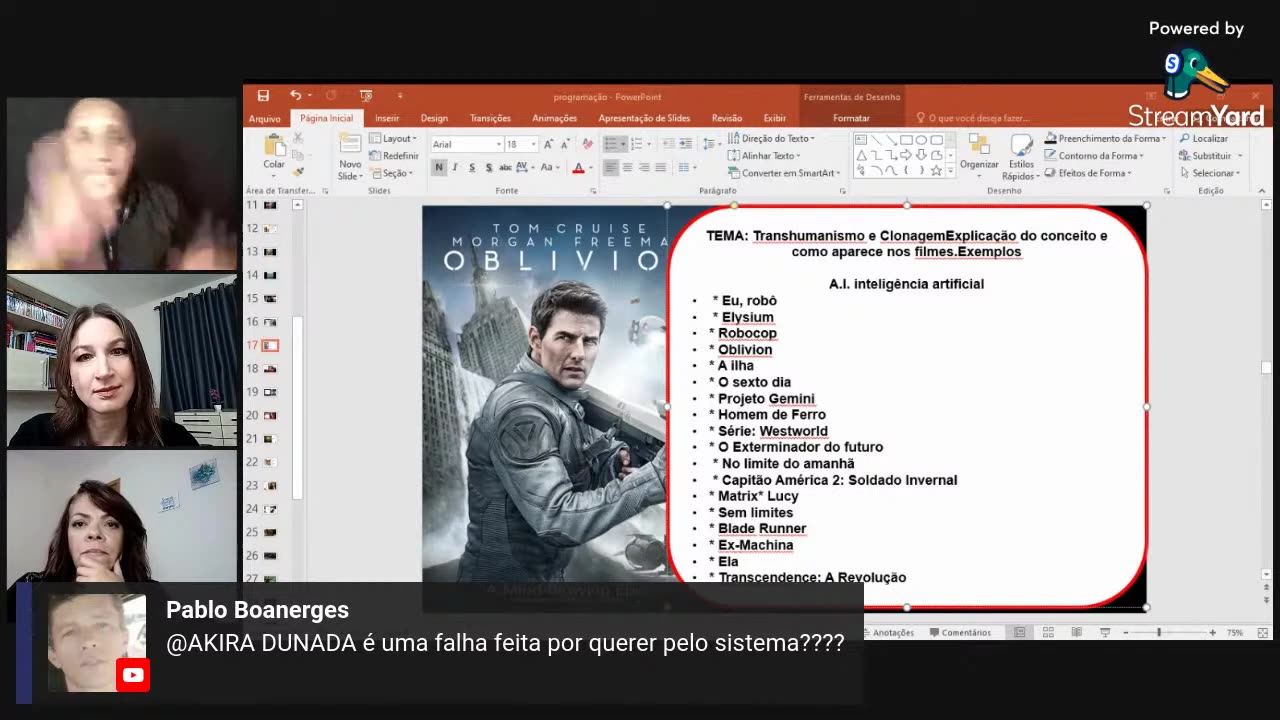The height and width of the screenshot is (720, 1280).
Task: Toggle the Comentários pane
Action: pos(960,632)
